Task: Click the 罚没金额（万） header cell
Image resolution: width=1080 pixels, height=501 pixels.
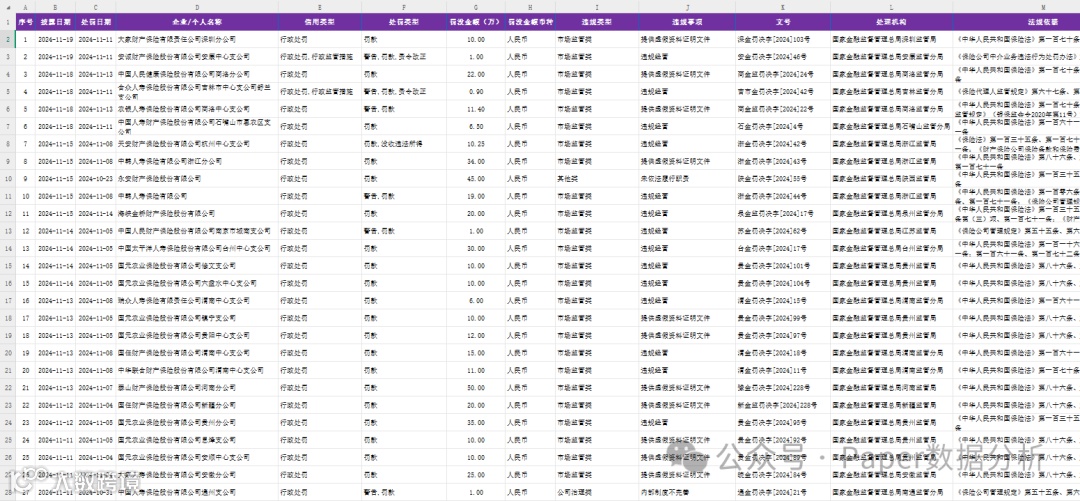Action: point(476,21)
